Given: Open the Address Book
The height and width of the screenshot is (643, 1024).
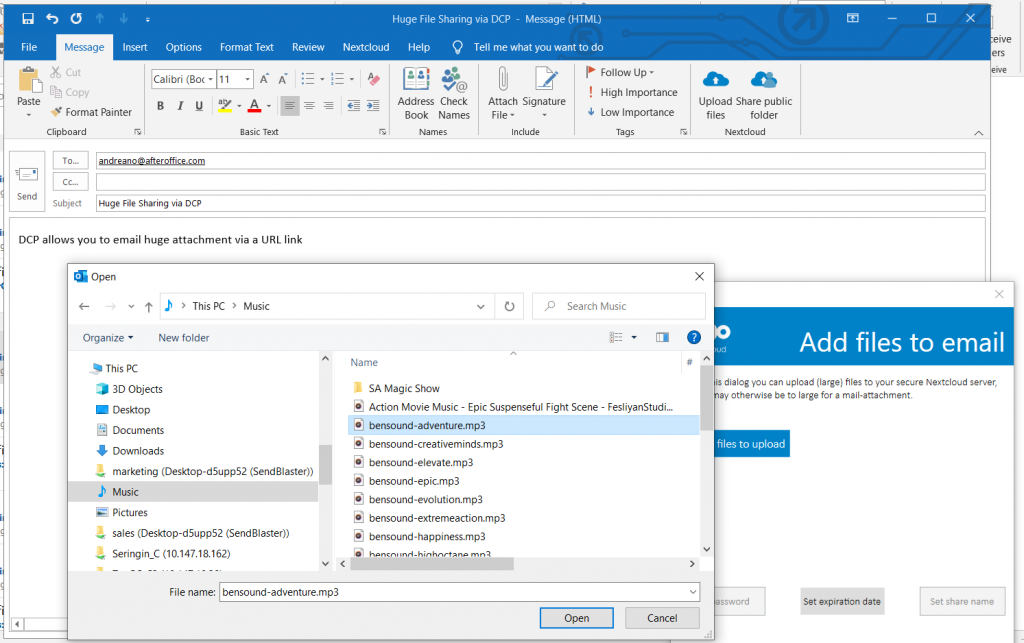Looking at the screenshot, I should [416, 93].
